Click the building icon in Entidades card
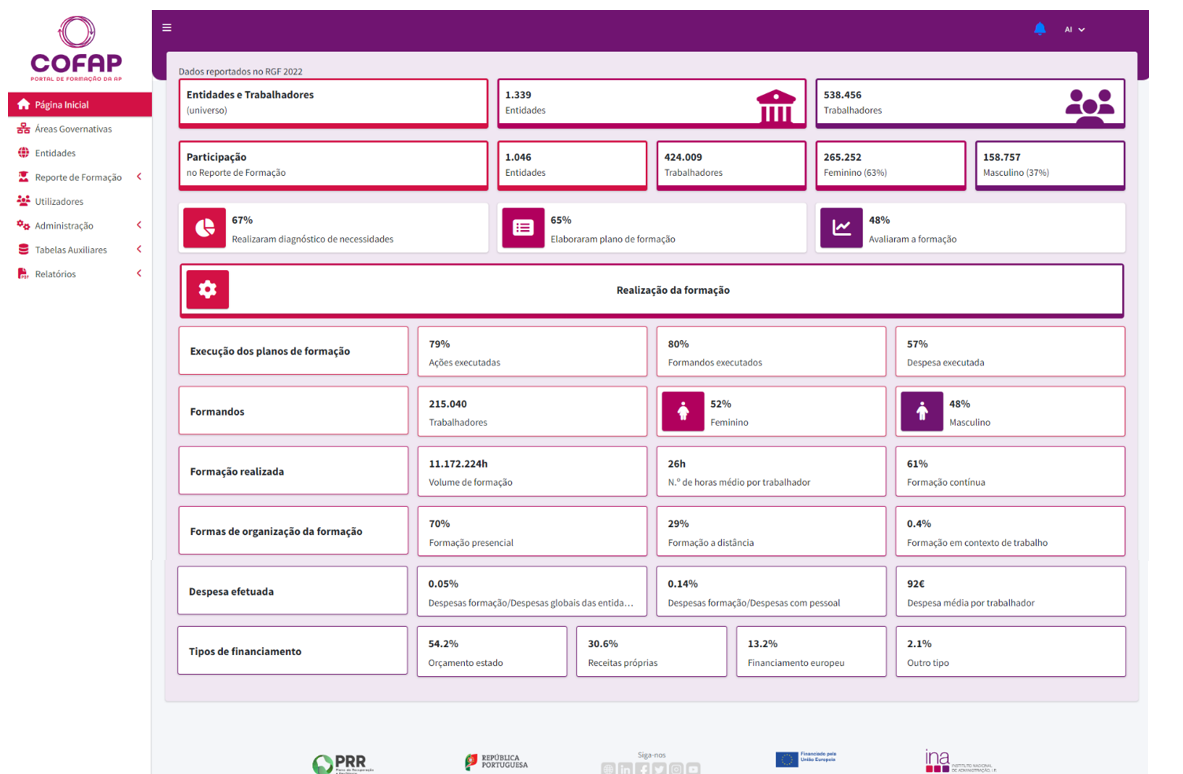Screen dimensions: 1183x774 click(x=776, y=106)
